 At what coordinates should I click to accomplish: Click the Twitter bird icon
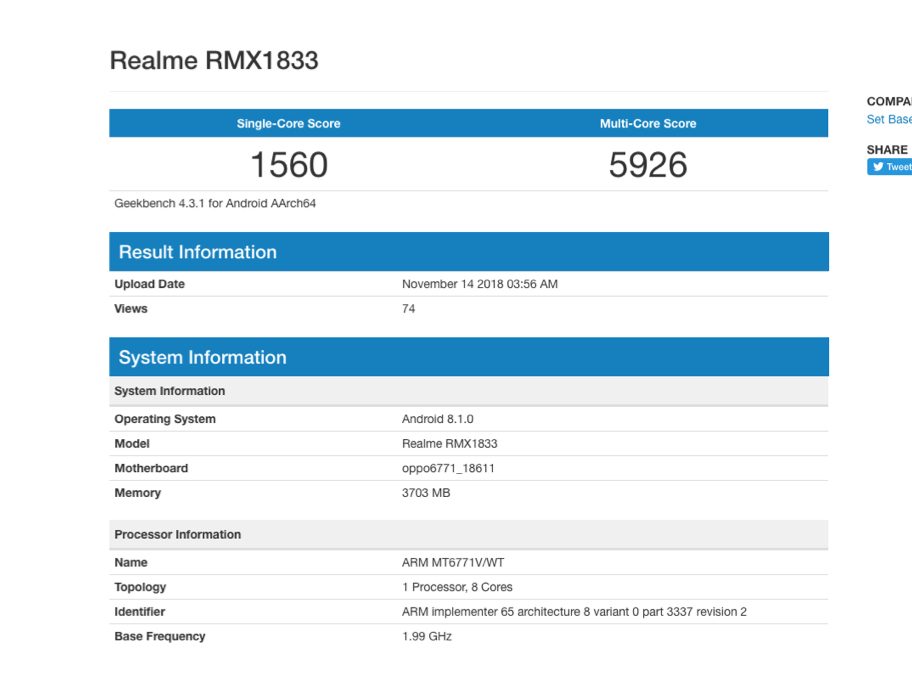pyautogui.click(x=878, y=167)
